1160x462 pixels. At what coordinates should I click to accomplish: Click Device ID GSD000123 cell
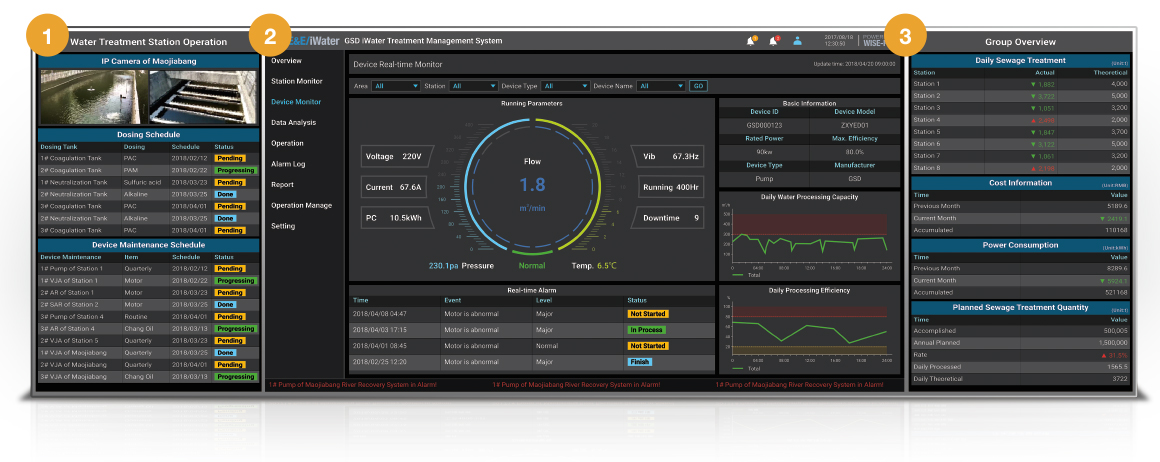click(x=764, y=125)
